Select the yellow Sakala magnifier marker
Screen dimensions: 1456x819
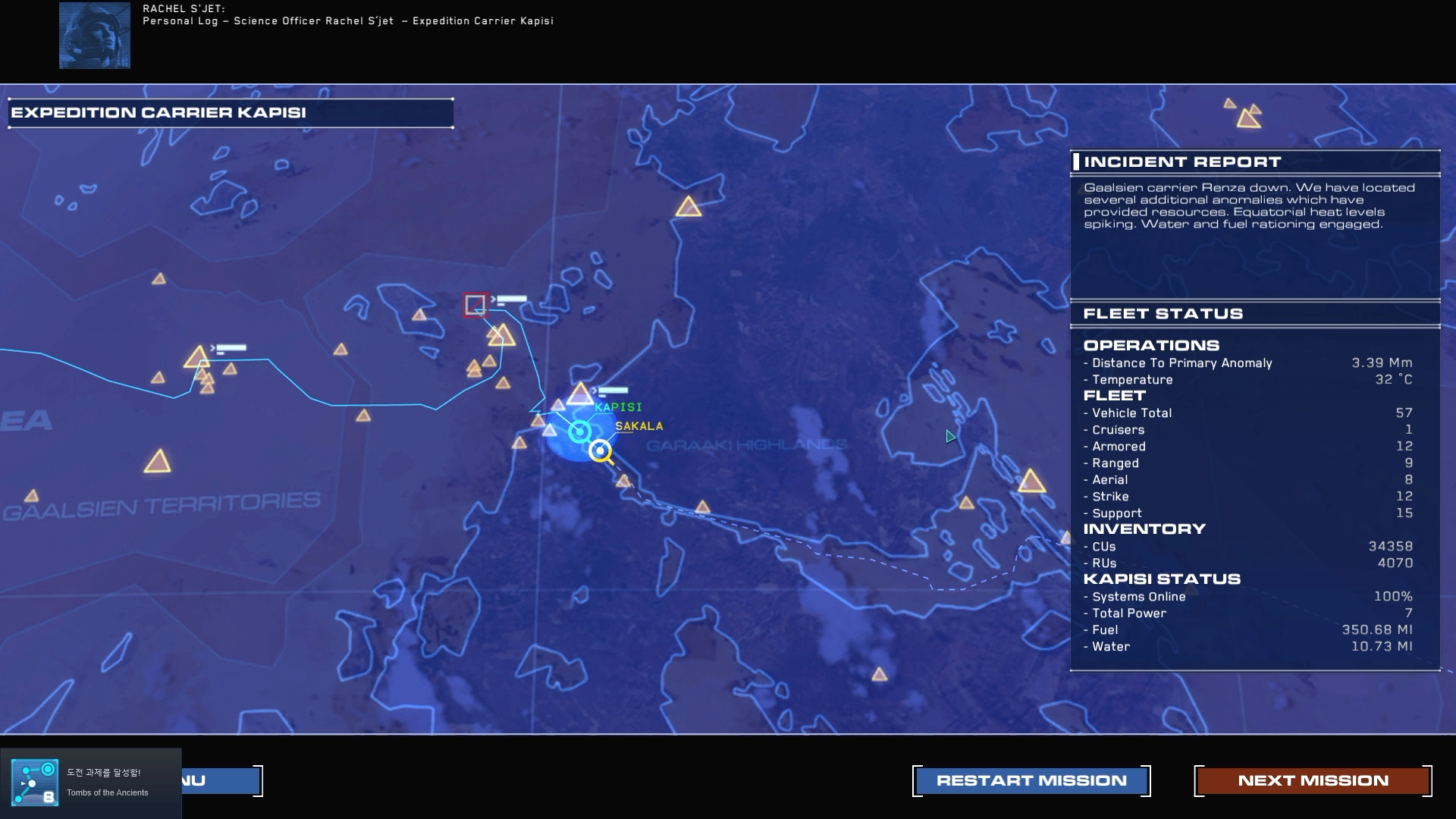tap(600, 450)
